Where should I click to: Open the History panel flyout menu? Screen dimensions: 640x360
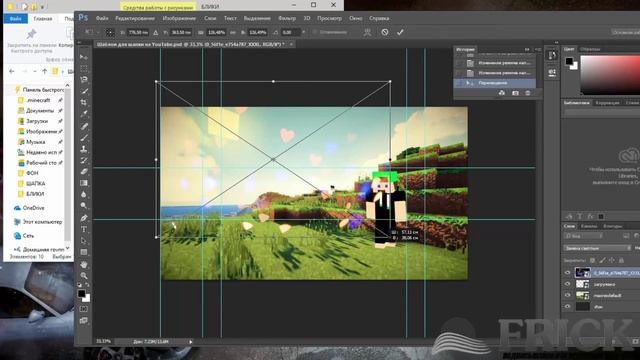pyautogui.click(x=538, y=49)
